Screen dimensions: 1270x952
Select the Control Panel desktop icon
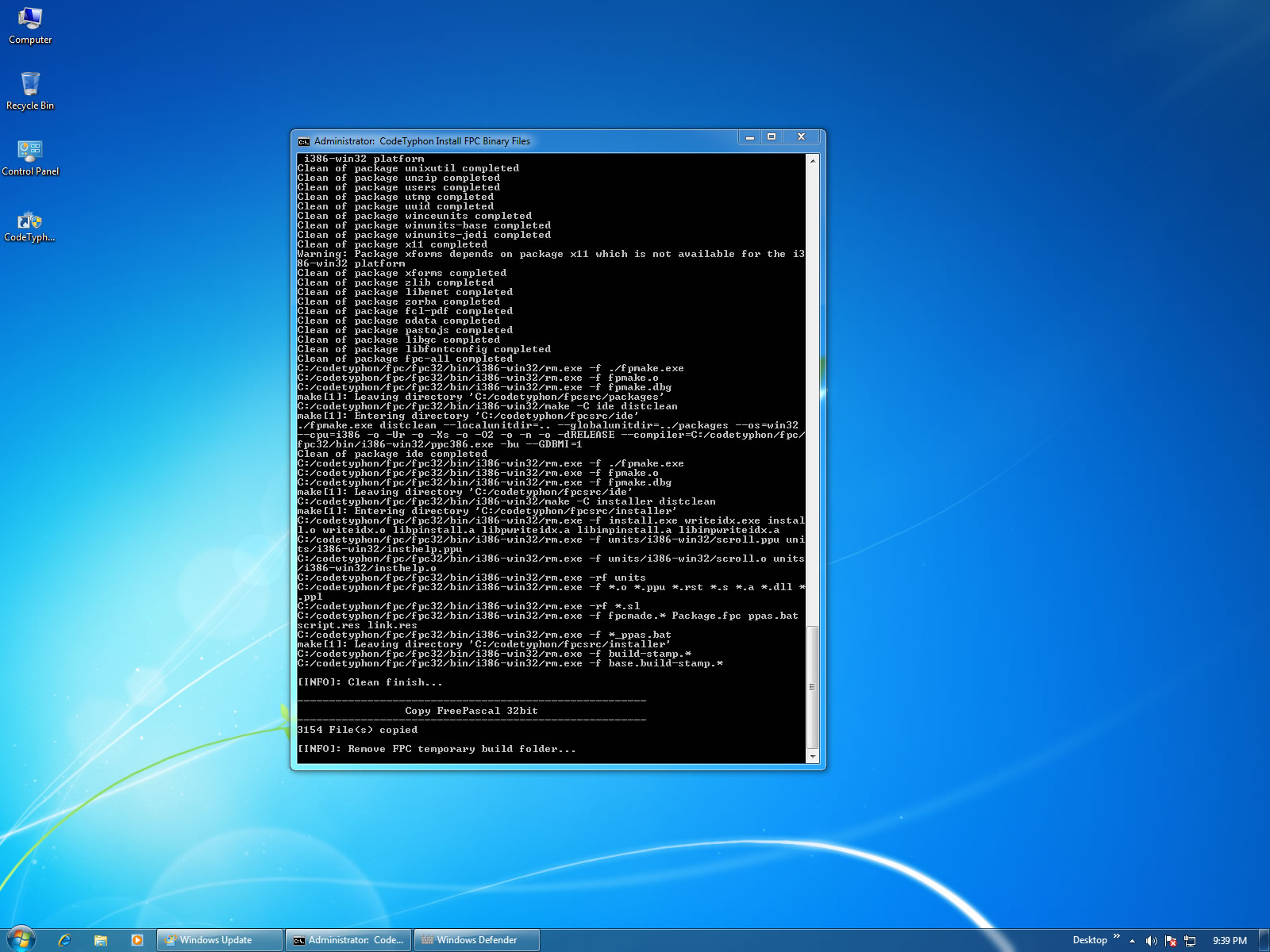click(x=30, y=157)
